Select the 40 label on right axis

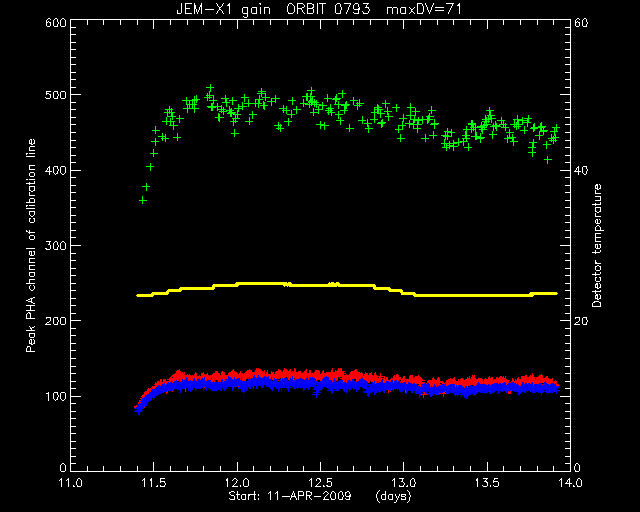(x=581, y=170)
